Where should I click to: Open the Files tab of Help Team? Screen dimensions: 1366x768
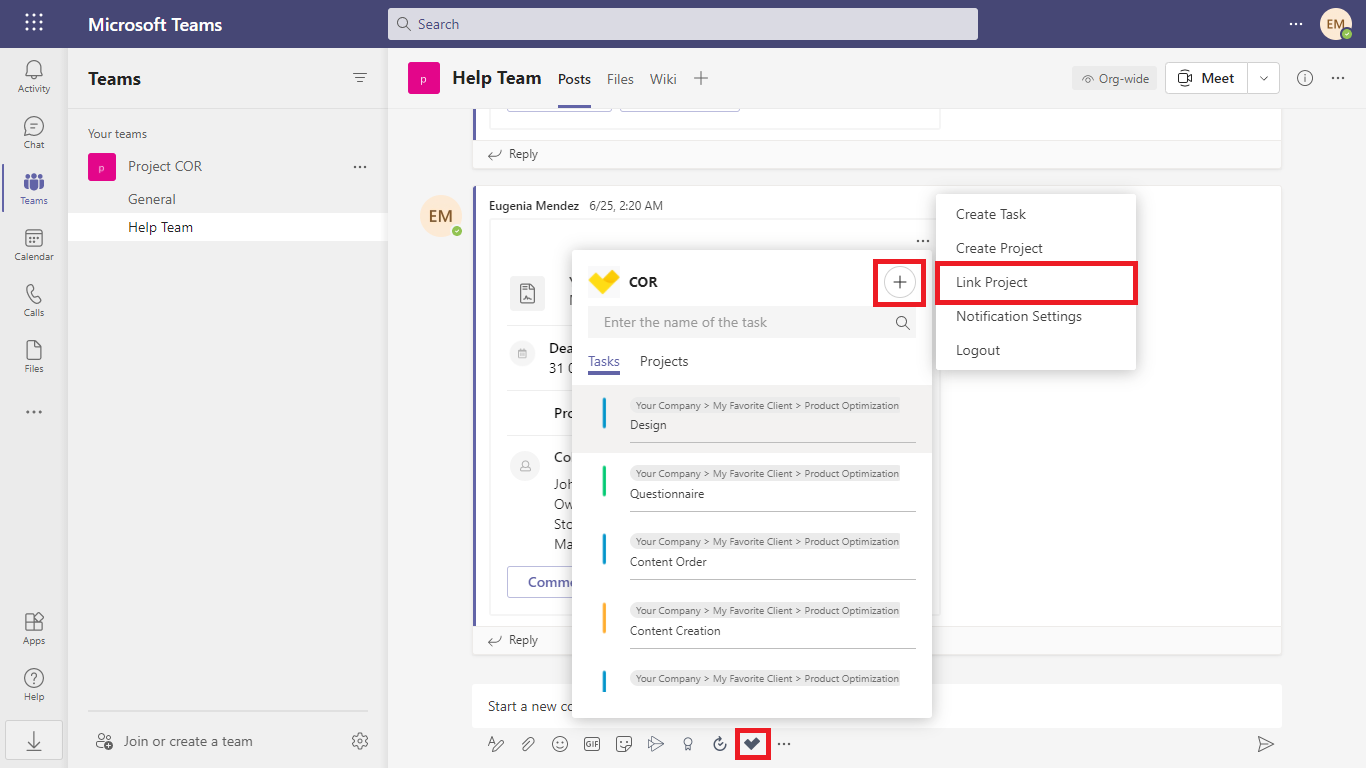(620, 79)
